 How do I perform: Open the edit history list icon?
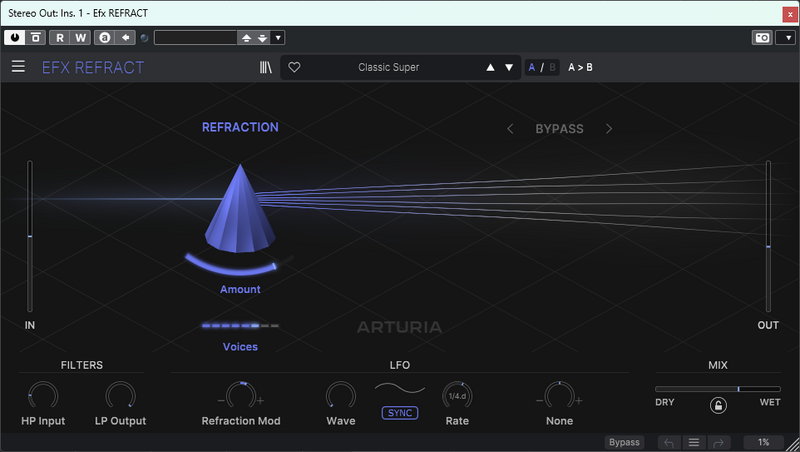click(x=693, y=442)
